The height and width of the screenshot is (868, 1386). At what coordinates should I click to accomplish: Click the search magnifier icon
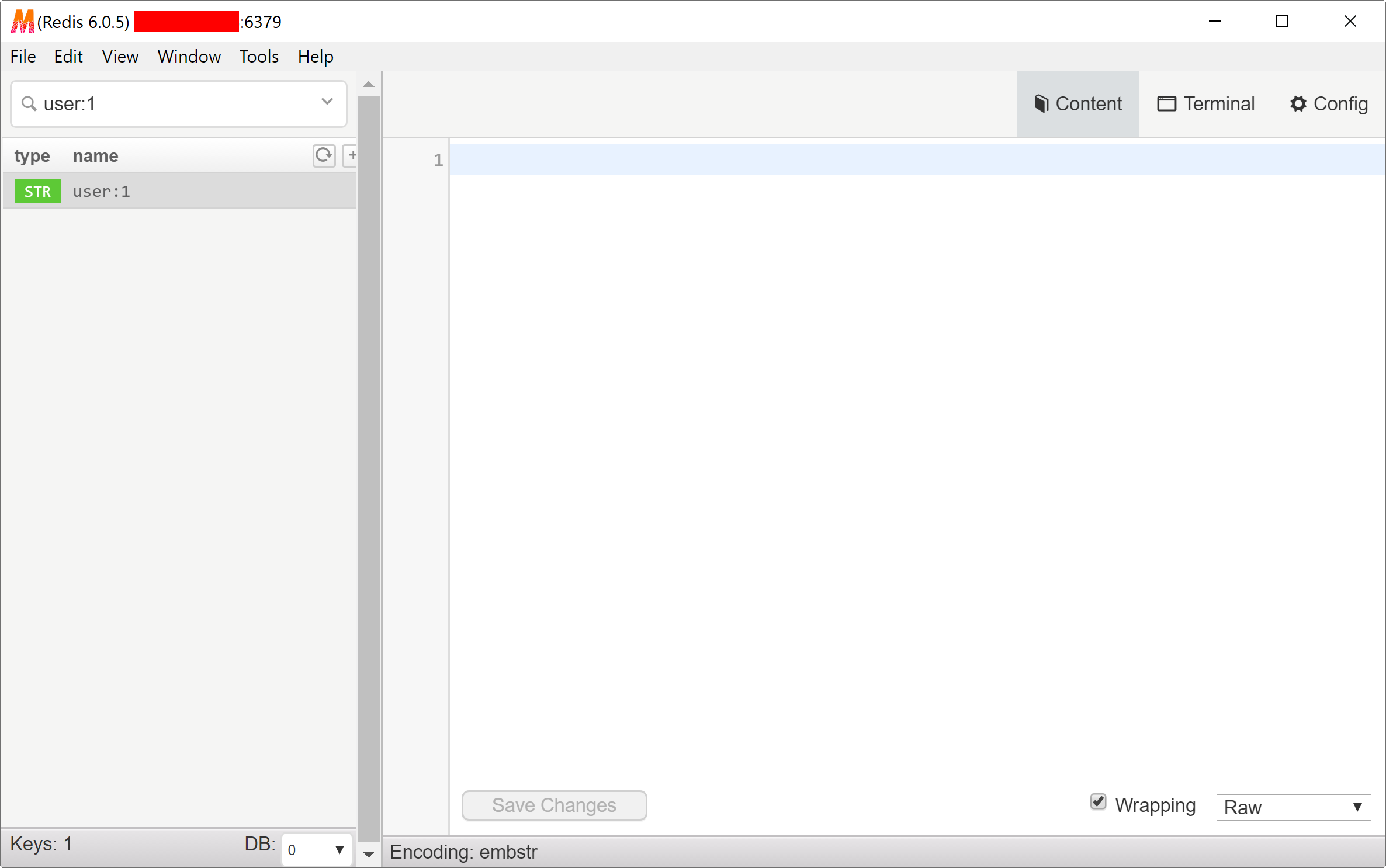coord(29,103)
